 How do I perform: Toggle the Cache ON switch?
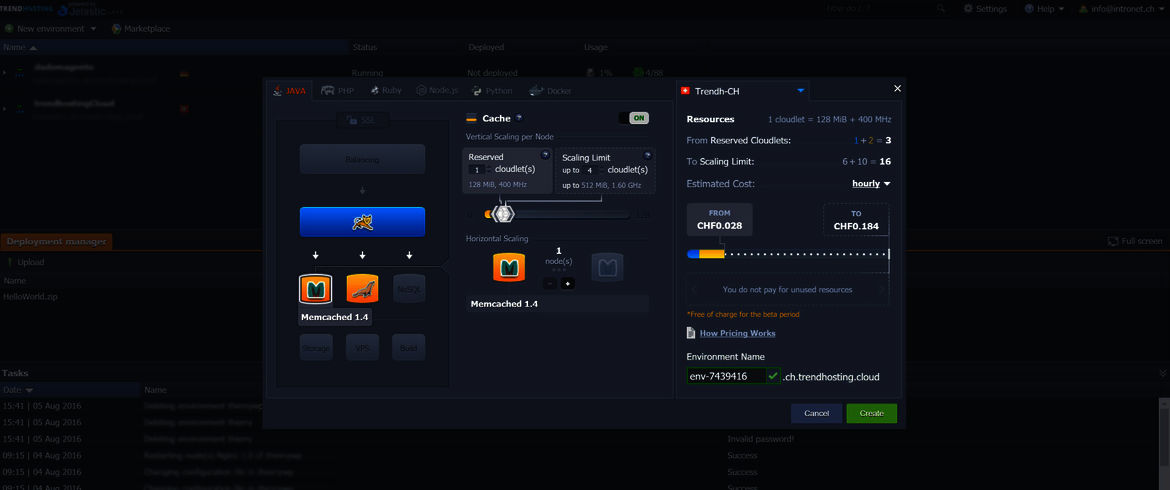634,118
